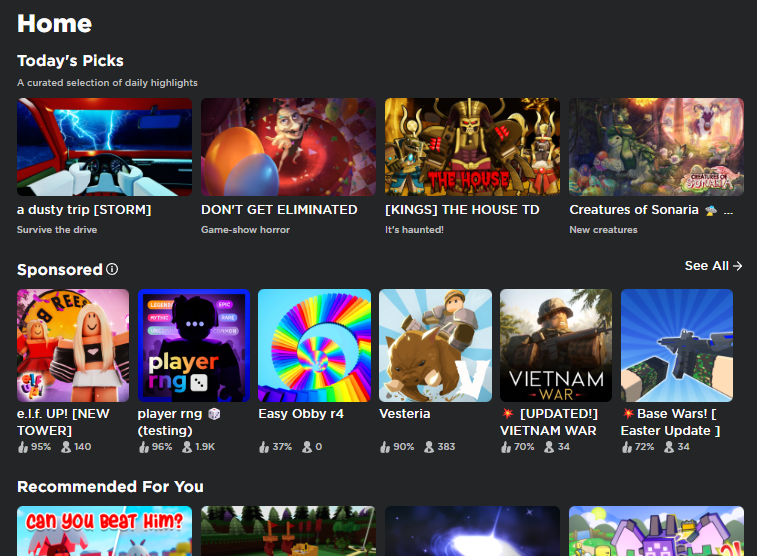Image resolution: width=757 pixels, height=556 pixels.
Task: Click the 70% rating text
Action: coord(524,447)
